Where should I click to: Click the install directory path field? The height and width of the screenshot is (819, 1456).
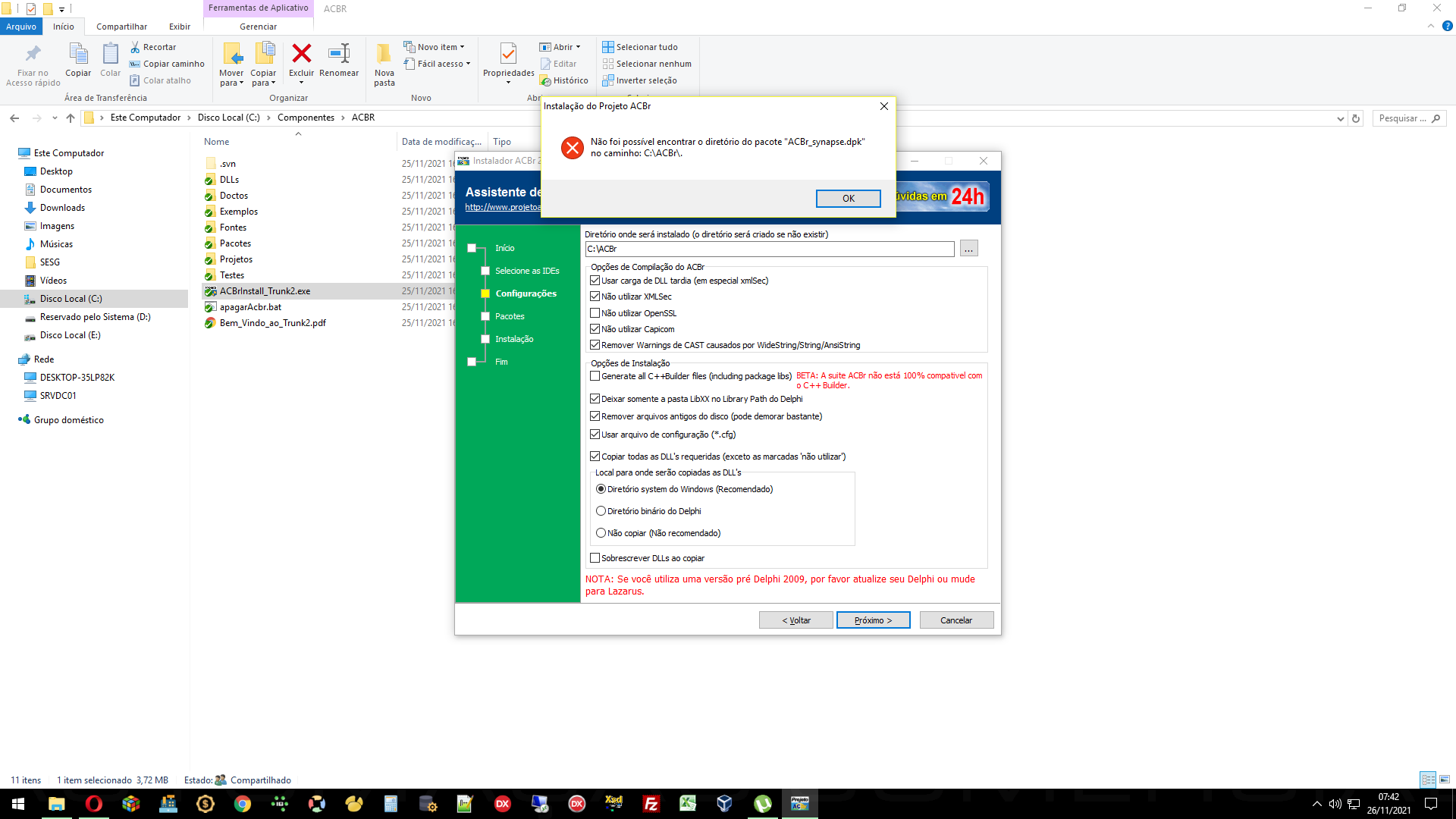point(769,249)
